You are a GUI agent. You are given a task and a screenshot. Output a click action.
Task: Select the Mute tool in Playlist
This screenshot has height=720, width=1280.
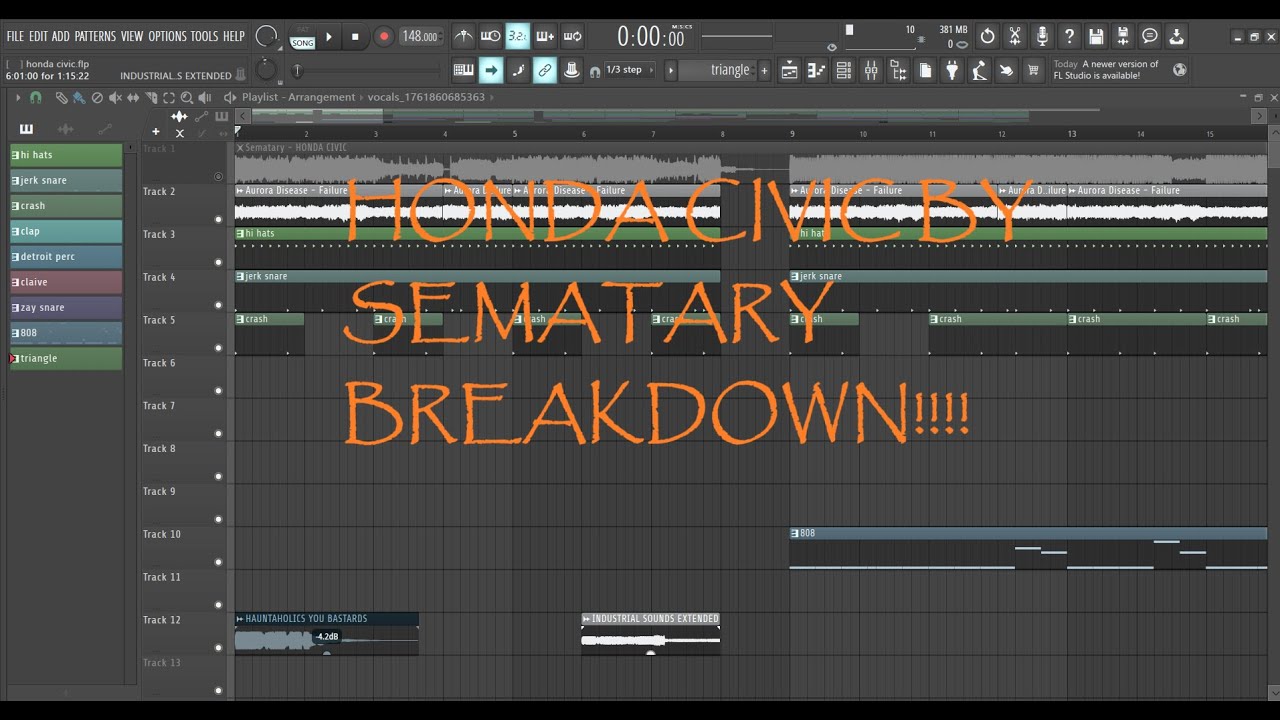pos(115,98)
